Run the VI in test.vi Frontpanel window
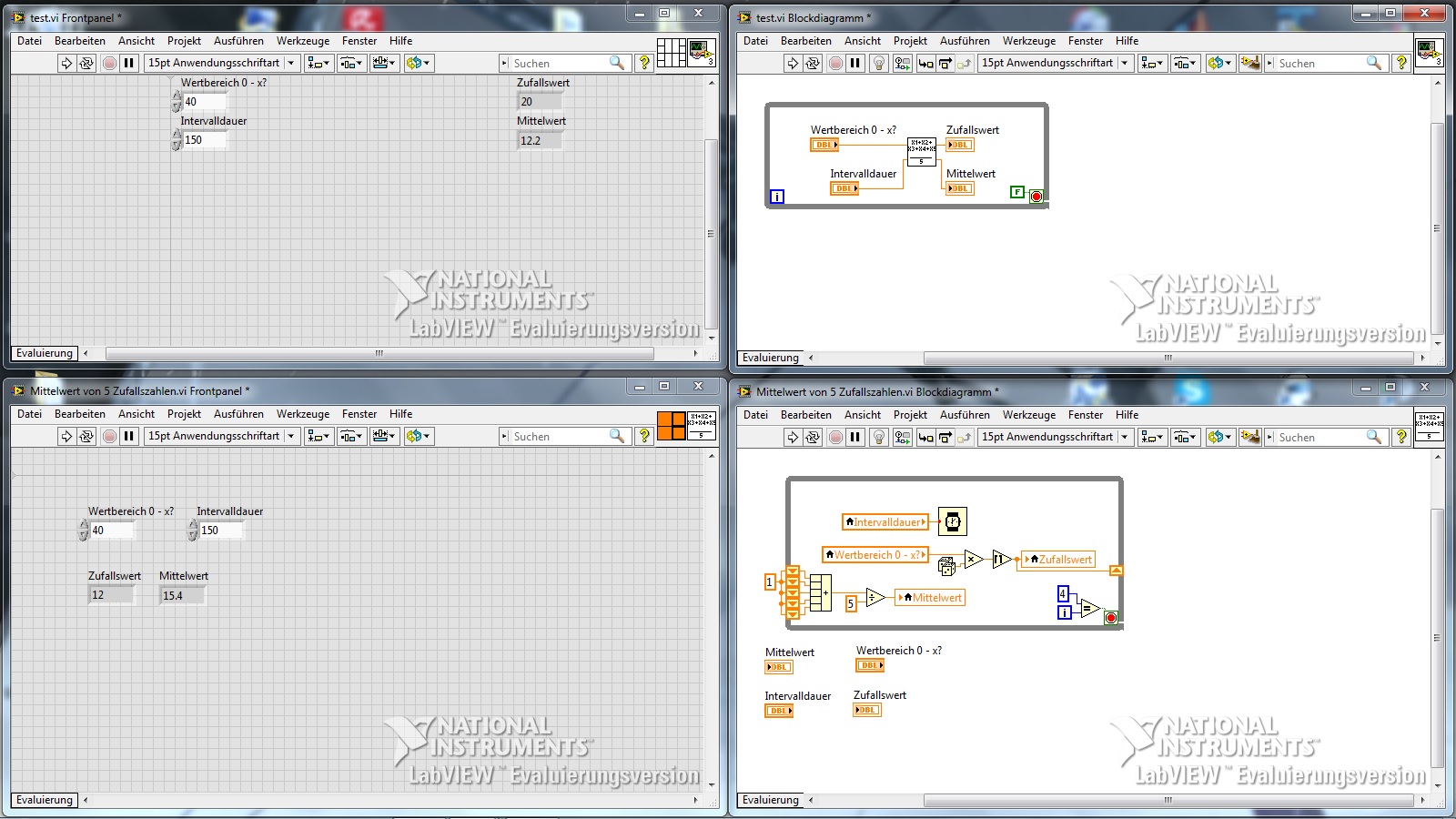The image size is (1456, 819). click(x=66, y=63)
